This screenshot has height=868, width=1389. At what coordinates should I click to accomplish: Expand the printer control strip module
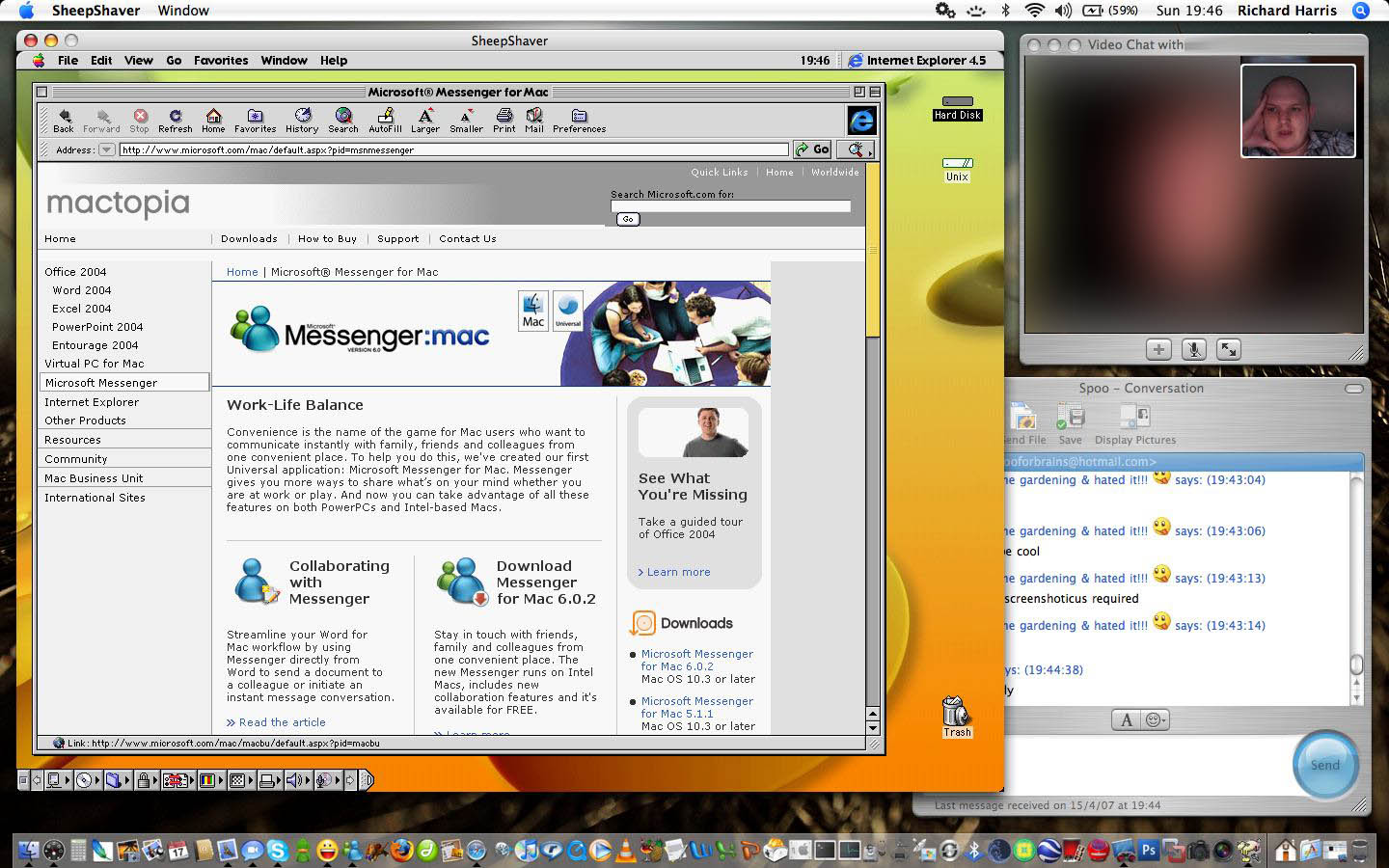coord(270,780)
